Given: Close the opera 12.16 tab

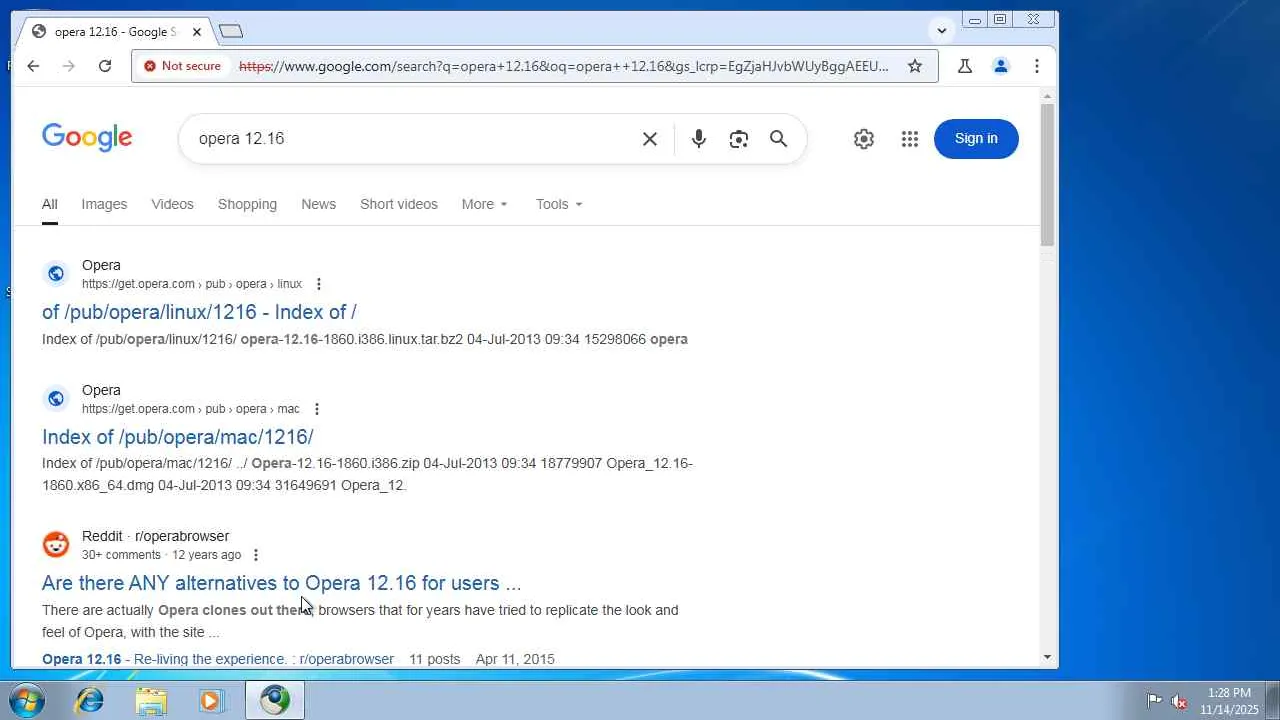Looking at the screenshot, I should coord(197,31).
